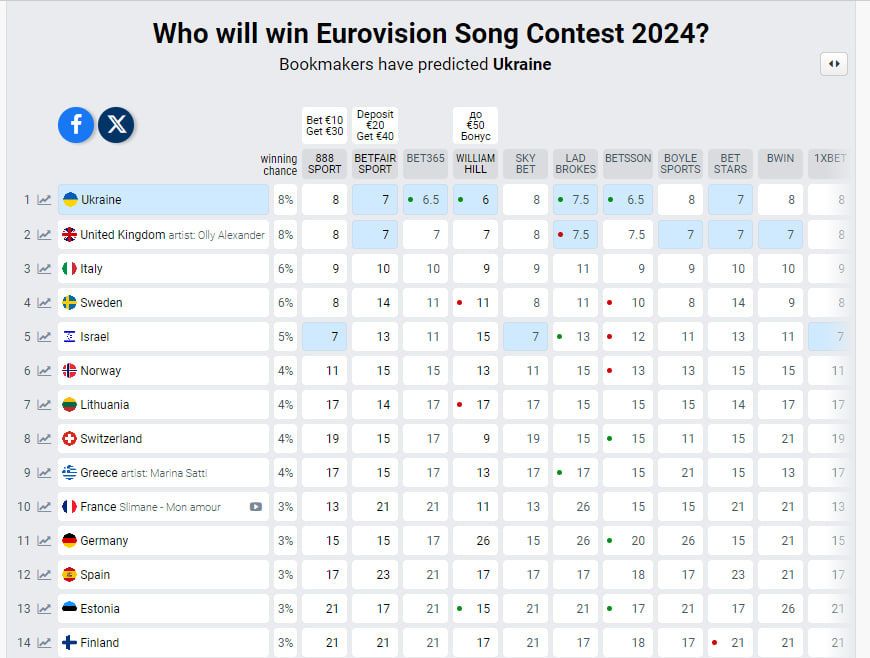The image size is (870, 658).
Task: Share odds on Facebook
Action: [x=76, y=125]
